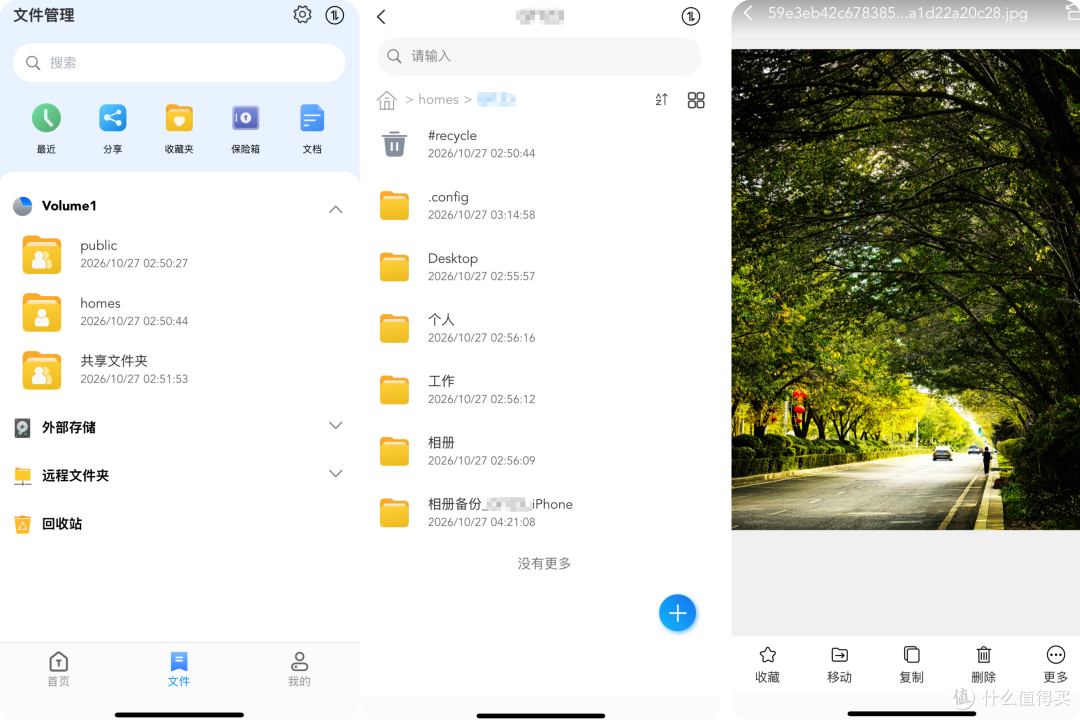1080x720 pixels.
Task: Tap the 请输入 search field
Action: (539, 56)
